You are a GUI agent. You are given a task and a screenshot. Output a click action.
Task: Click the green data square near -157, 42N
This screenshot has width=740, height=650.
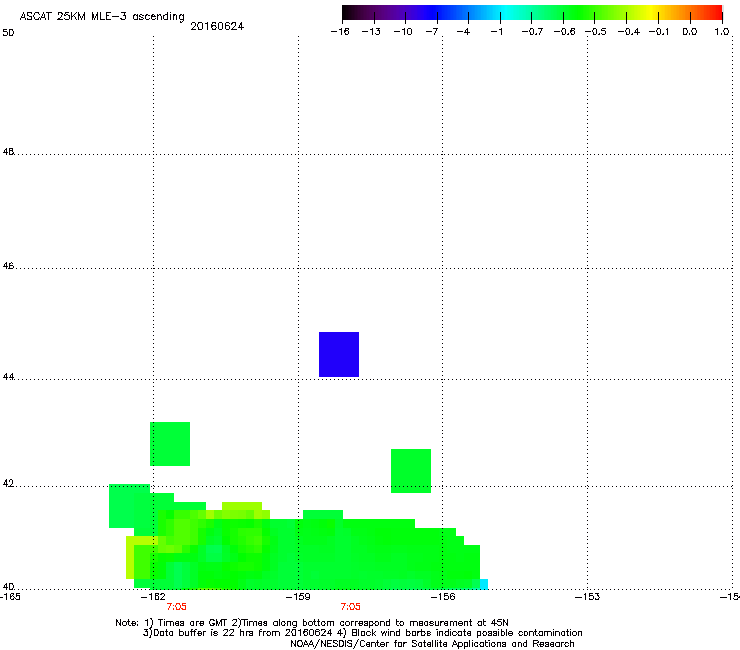tap(411, 471)
